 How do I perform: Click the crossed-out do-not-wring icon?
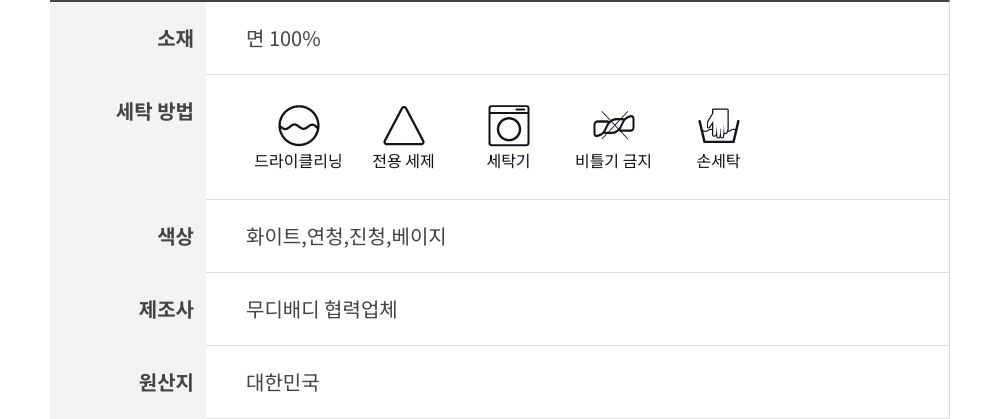click(614, 126)
